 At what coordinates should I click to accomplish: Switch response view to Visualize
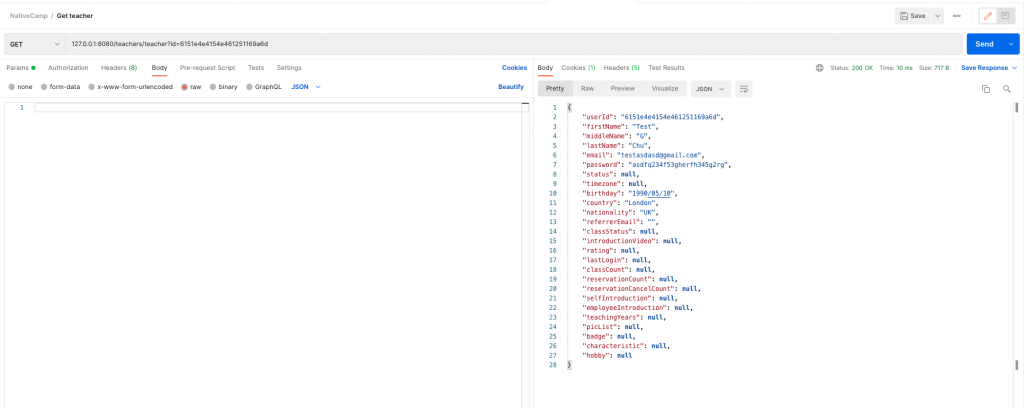665,89
